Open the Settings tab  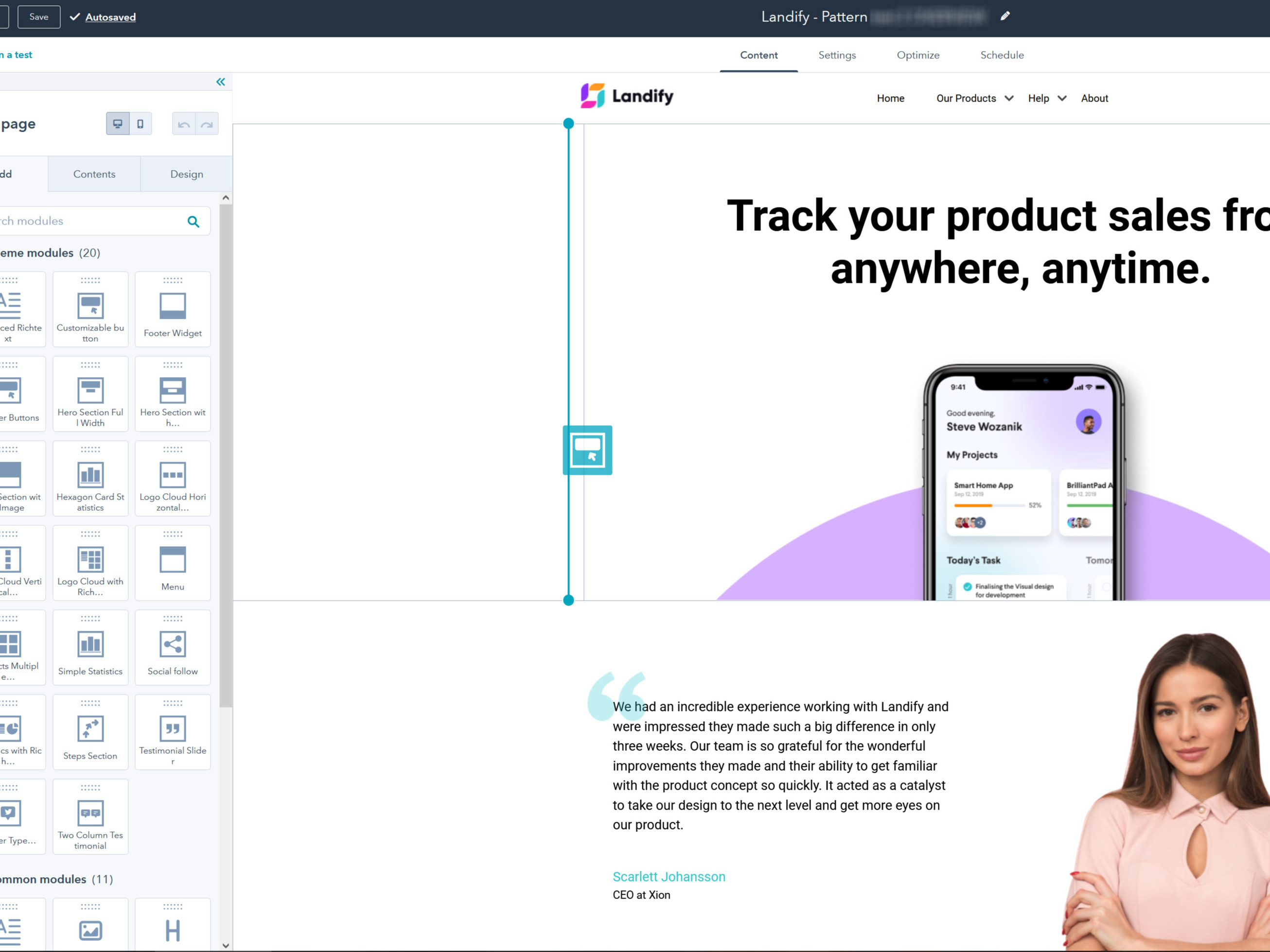[837, 55]
